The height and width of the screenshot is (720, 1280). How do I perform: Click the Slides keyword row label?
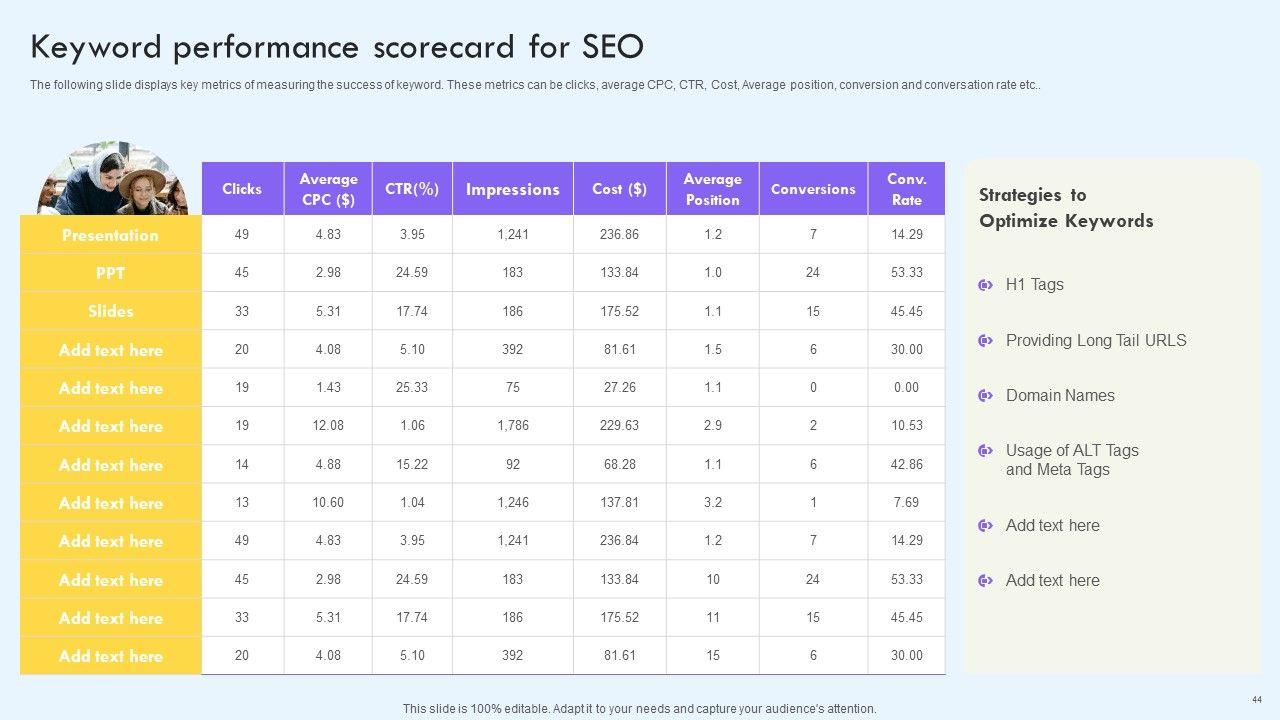tap(110, 311)
